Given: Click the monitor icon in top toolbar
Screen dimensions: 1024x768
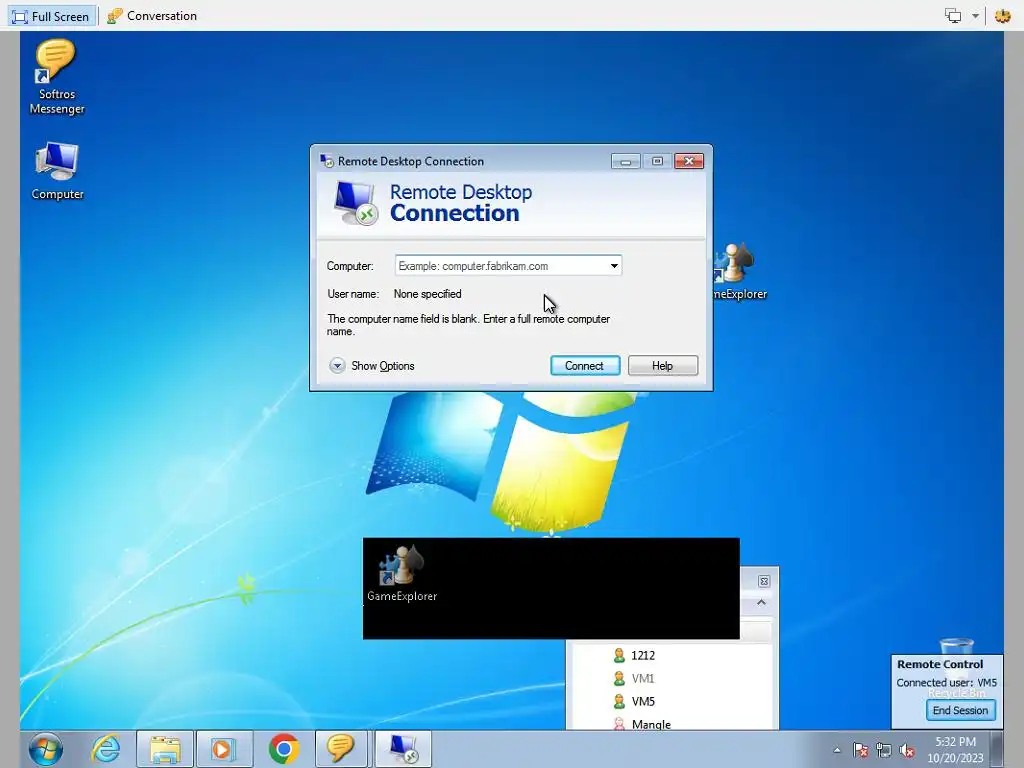Looking at the screenshot, I should 953,16.
